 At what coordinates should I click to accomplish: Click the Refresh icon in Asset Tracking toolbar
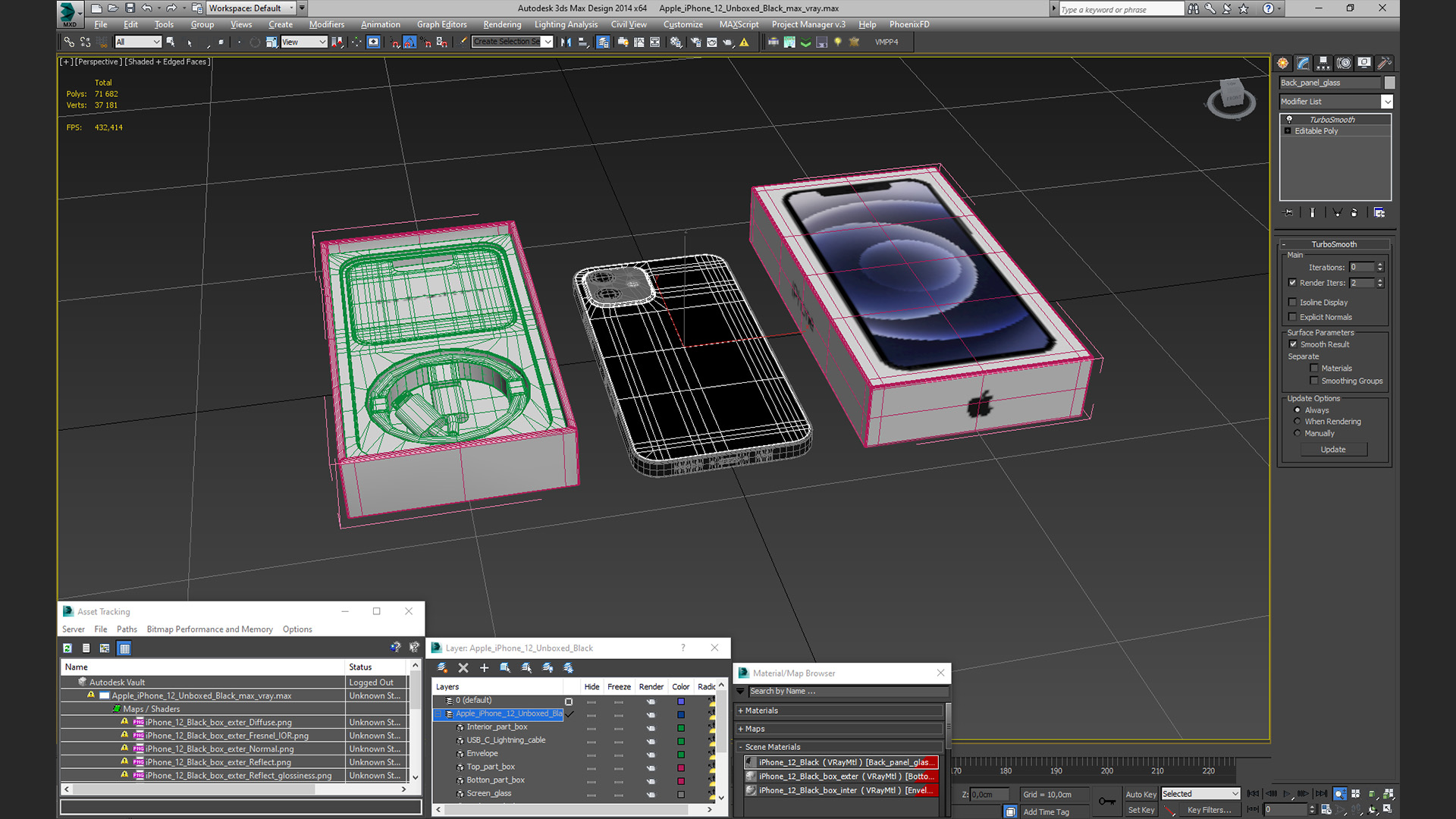click(67, 648)
